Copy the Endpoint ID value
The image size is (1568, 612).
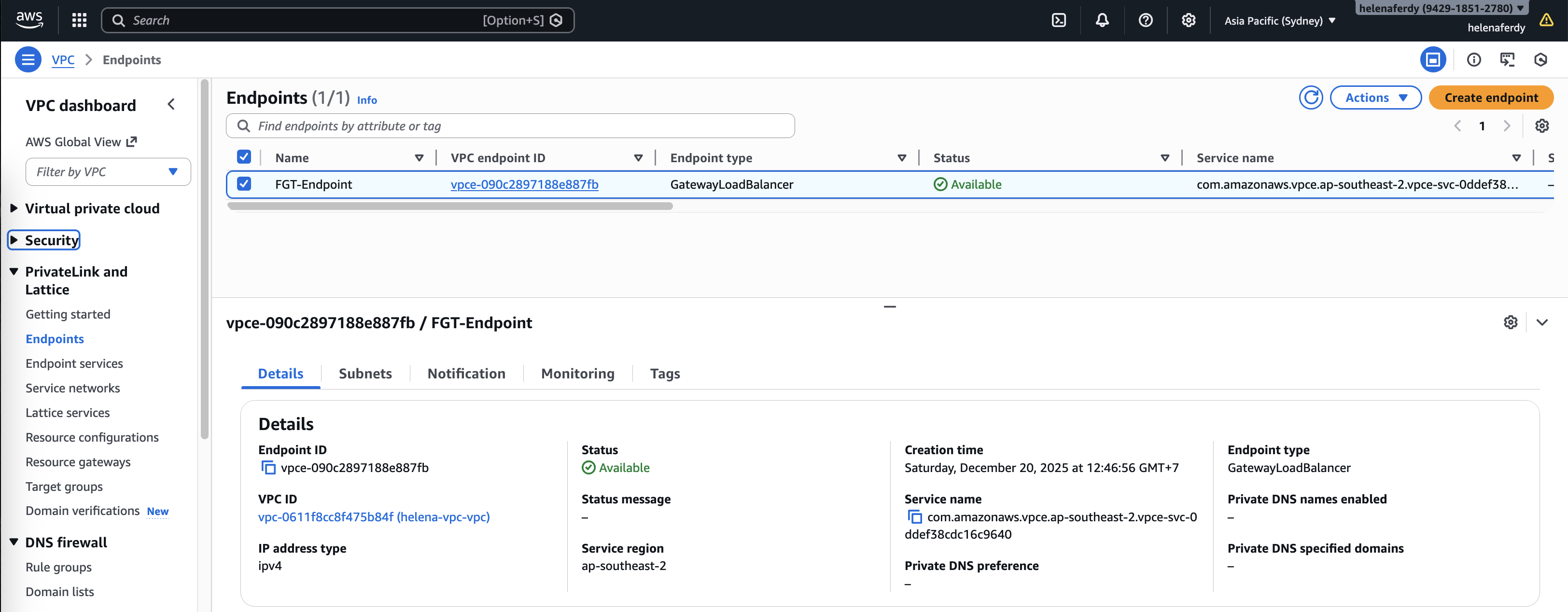[268, 468]
